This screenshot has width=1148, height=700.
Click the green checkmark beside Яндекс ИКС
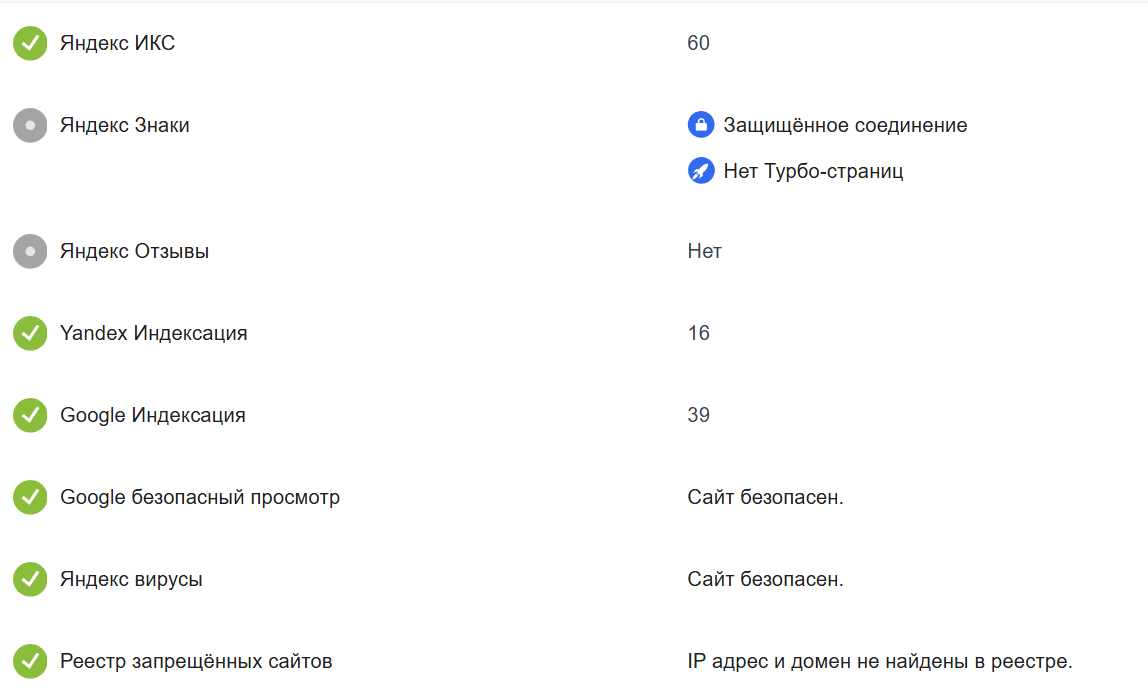tap(30, 43)
